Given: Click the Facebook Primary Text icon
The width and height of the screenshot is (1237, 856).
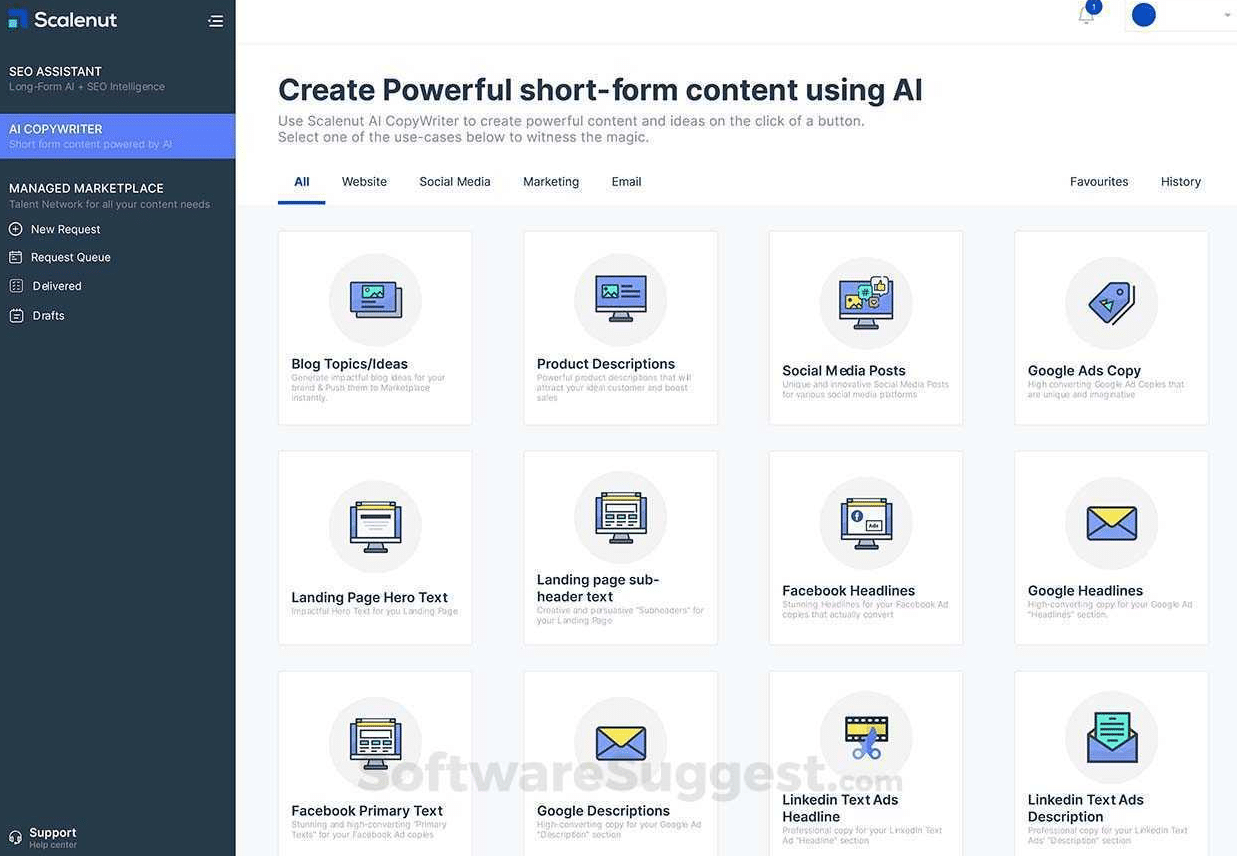Looking at the screenshot, I should [x=375, y=743].
